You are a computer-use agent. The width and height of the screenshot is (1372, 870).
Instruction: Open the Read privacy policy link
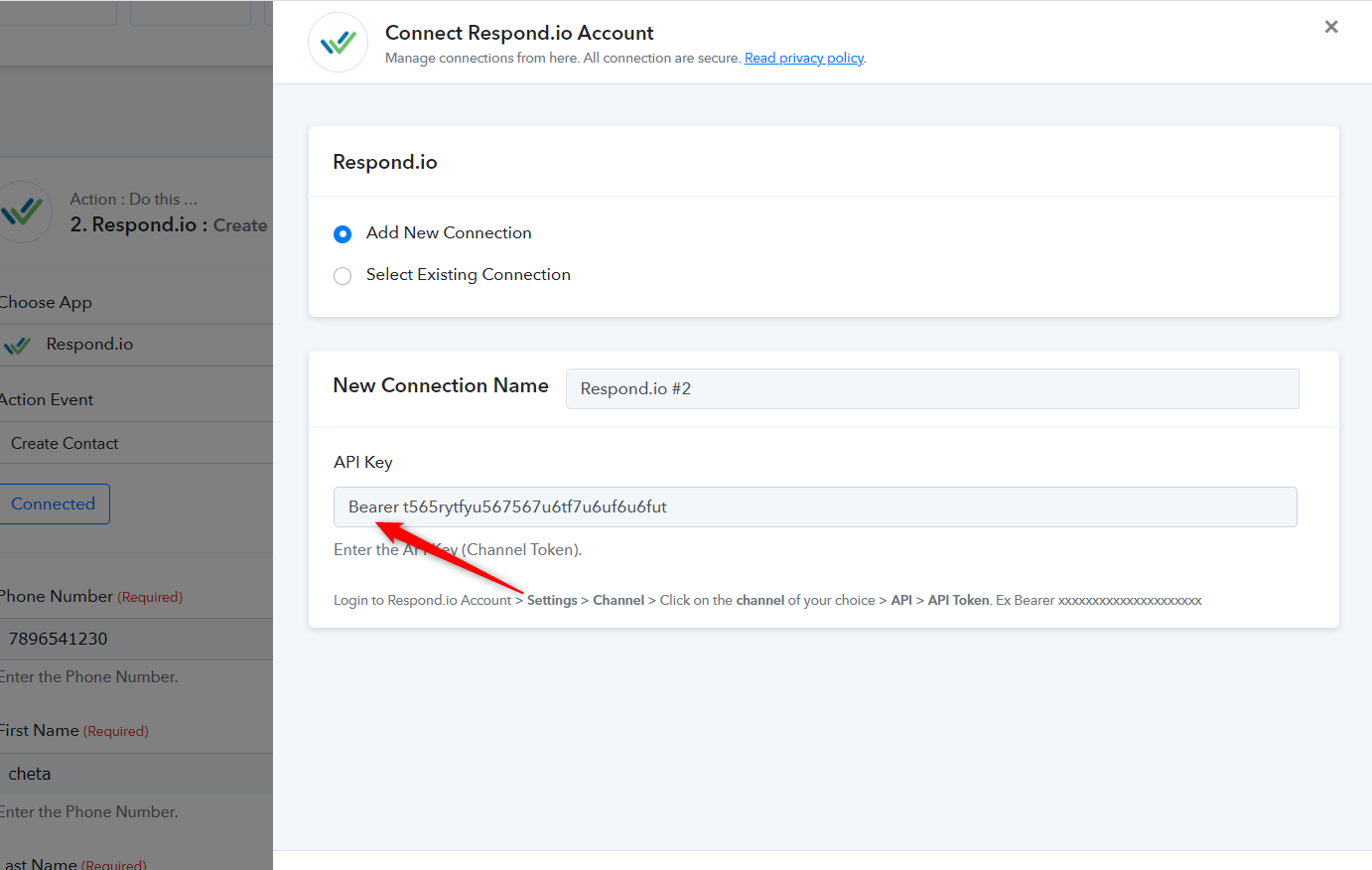coord(804,58)
